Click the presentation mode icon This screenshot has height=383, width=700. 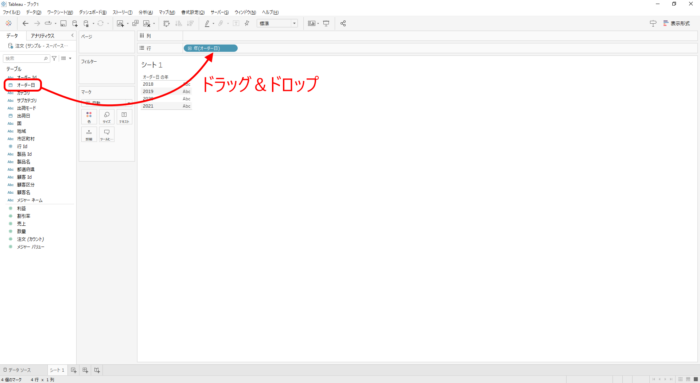(326, 23)
